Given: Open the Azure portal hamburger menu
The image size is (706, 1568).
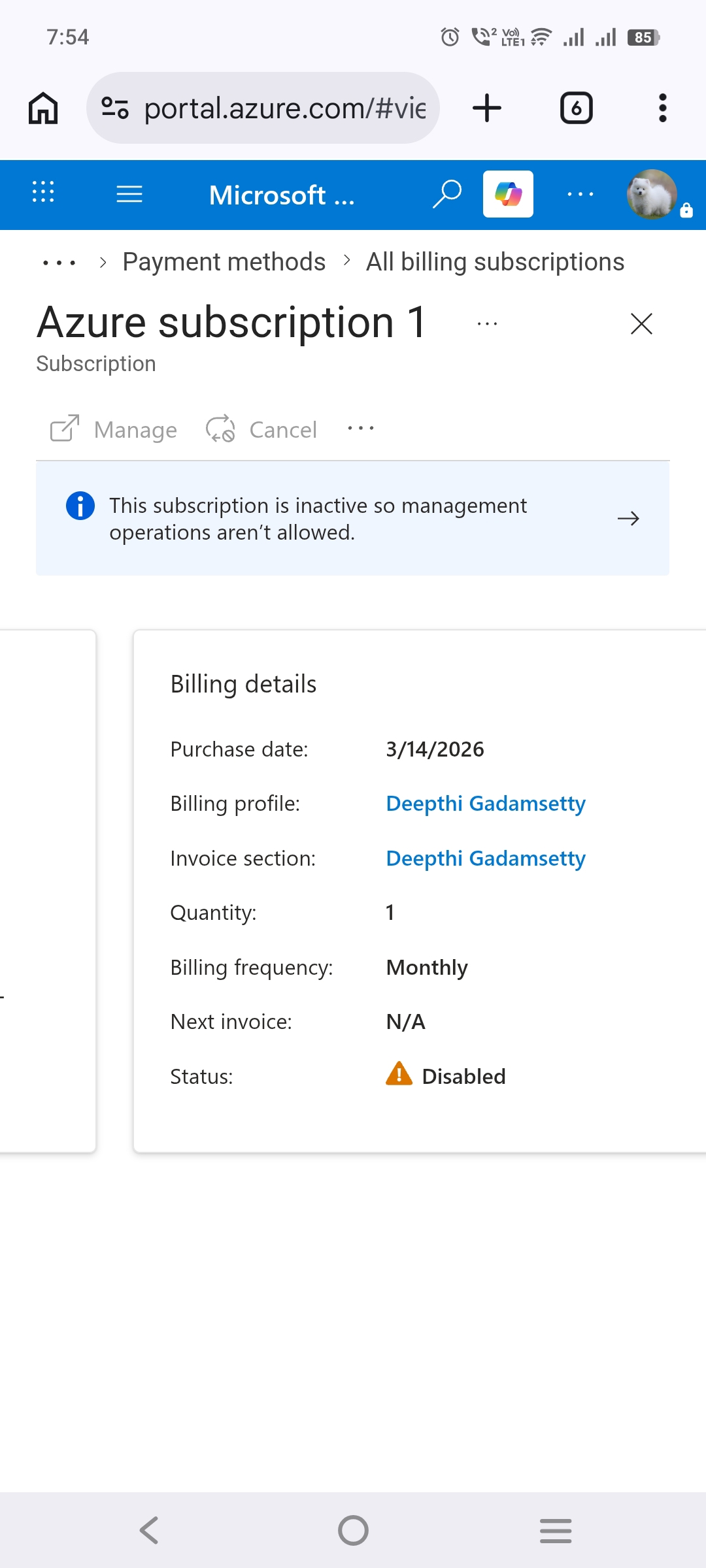Looking at the screenshot, I should tap(129, 194).
